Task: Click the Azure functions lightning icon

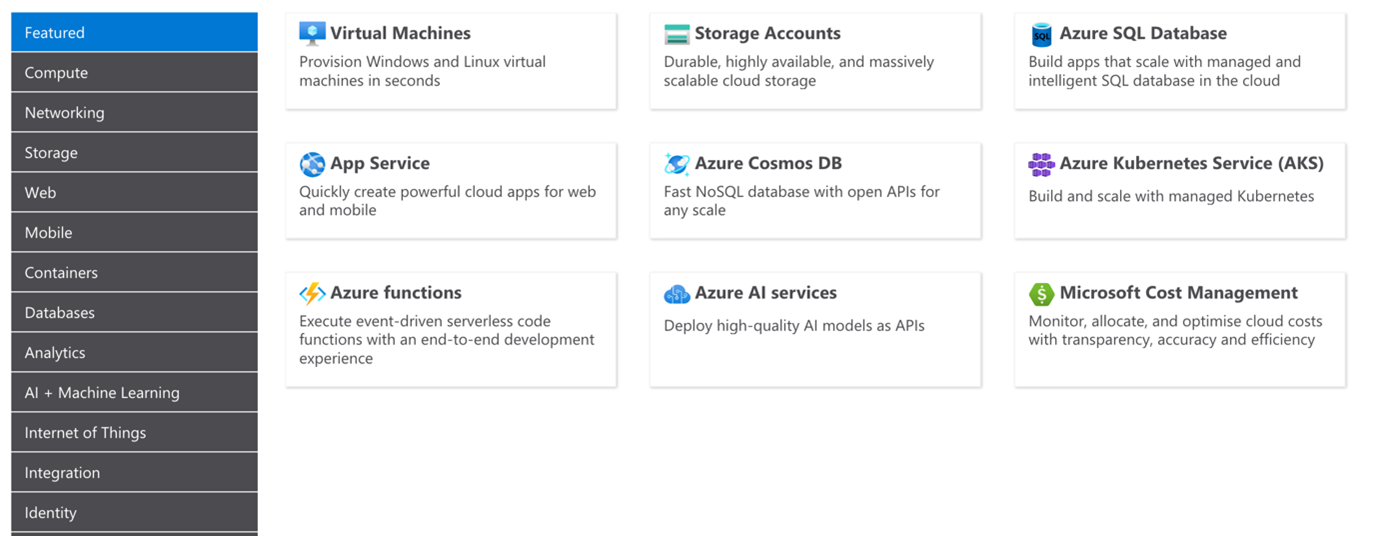Action: [x=312, y=293]
